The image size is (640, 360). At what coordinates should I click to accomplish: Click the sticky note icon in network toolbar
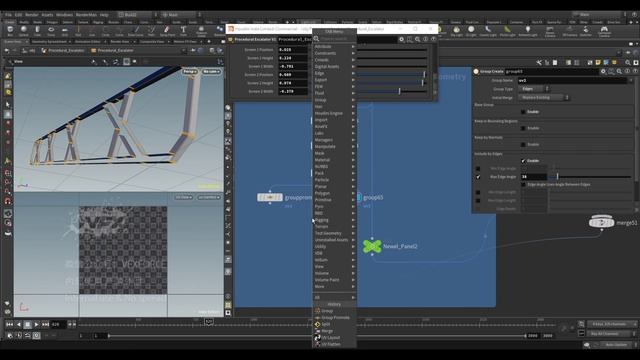598,62
